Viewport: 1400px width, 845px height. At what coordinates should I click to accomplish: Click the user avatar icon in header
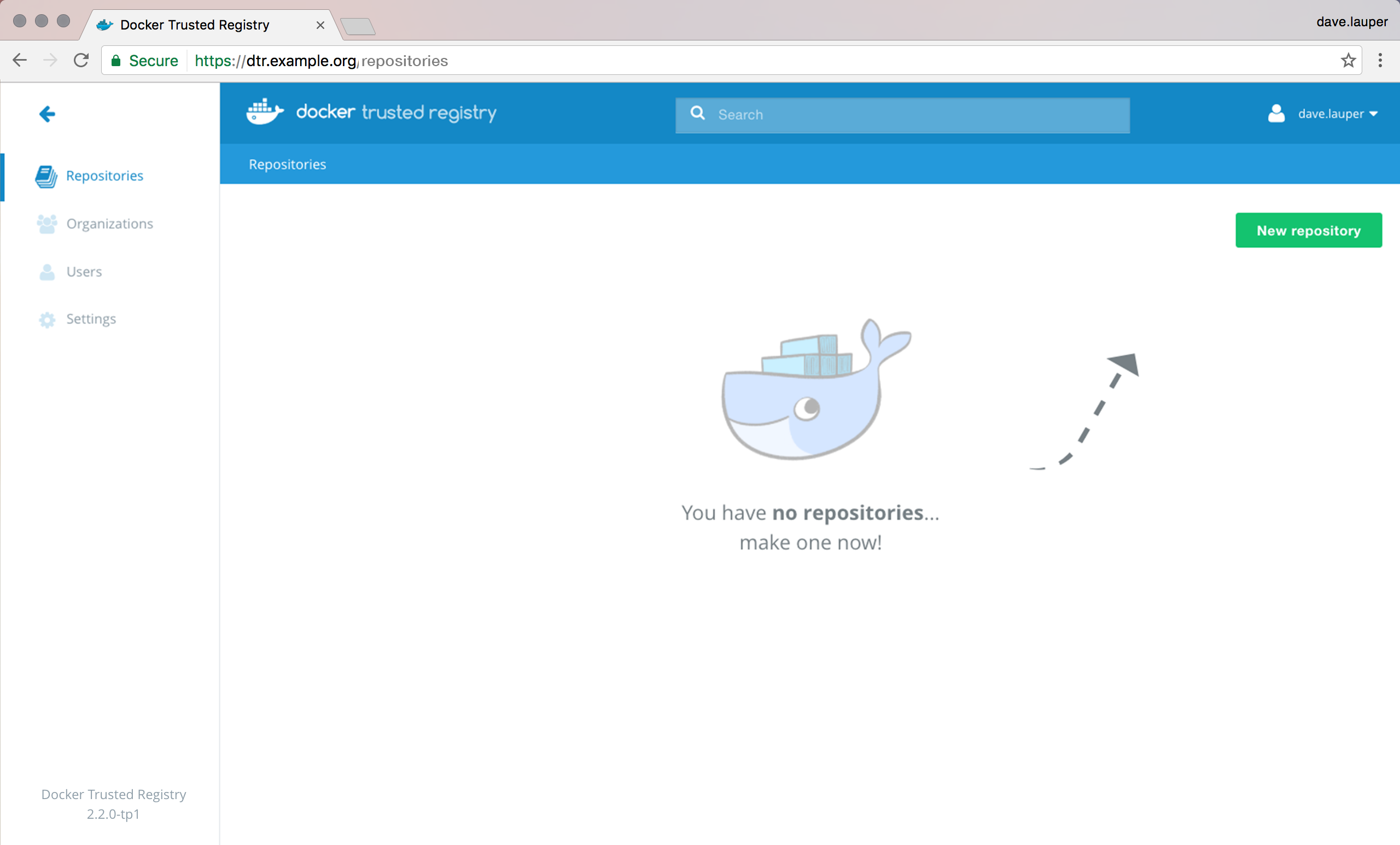pyautogui.click(x=1276, y=114)
